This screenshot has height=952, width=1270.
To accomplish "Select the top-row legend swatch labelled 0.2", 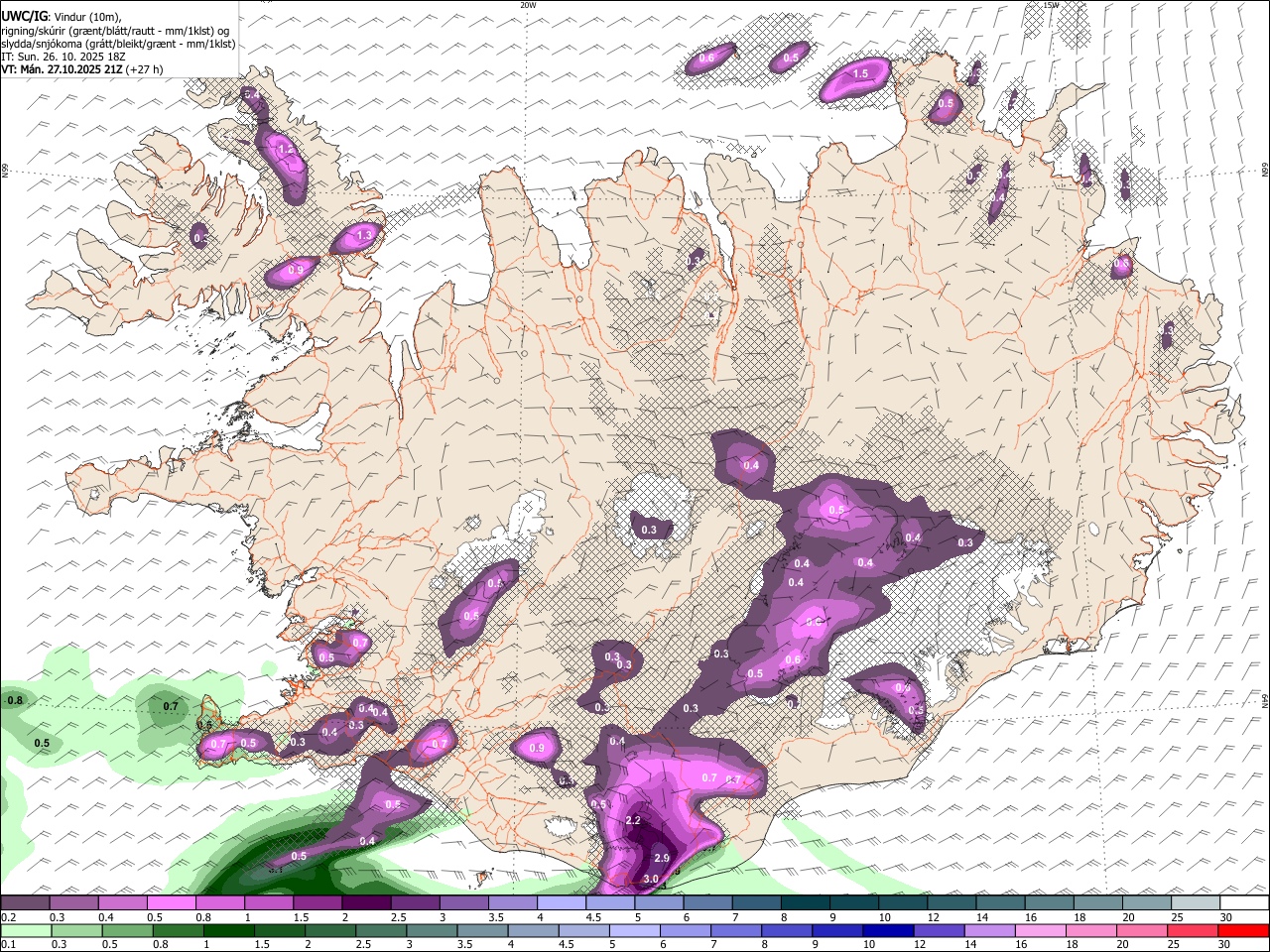I will point(25,902).
